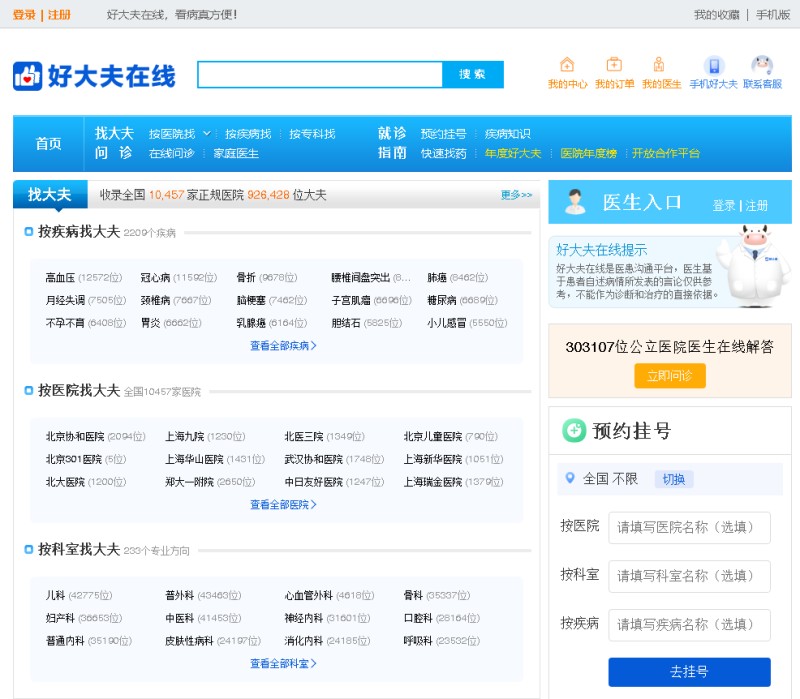Open 手机好大夫 phone icon
The width and height of the screenshot is (800, 699).
tap(714, 66)
